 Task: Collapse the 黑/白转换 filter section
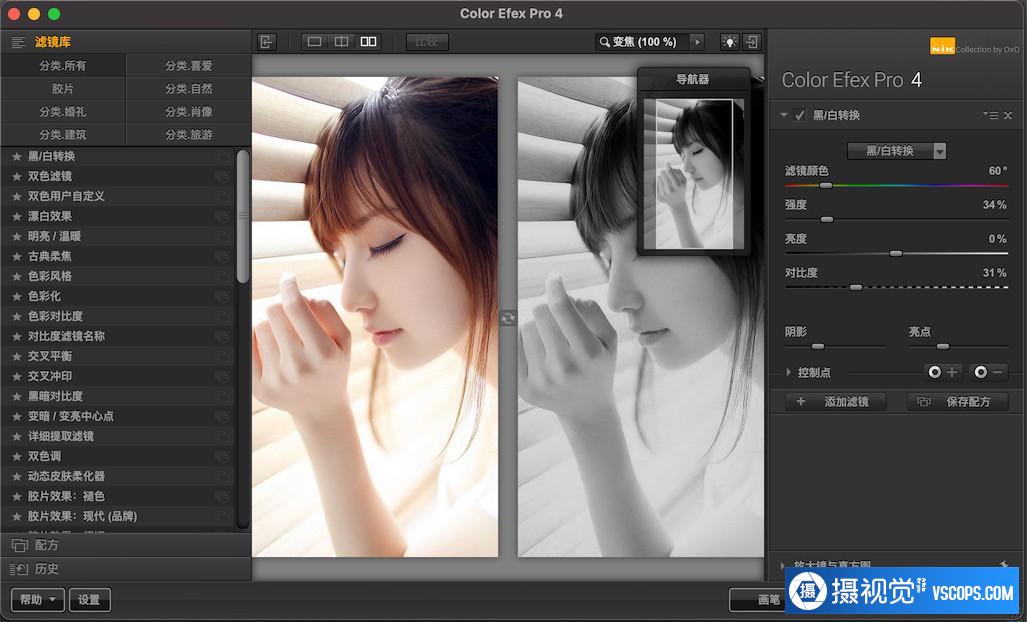click(x=783, y=115)
